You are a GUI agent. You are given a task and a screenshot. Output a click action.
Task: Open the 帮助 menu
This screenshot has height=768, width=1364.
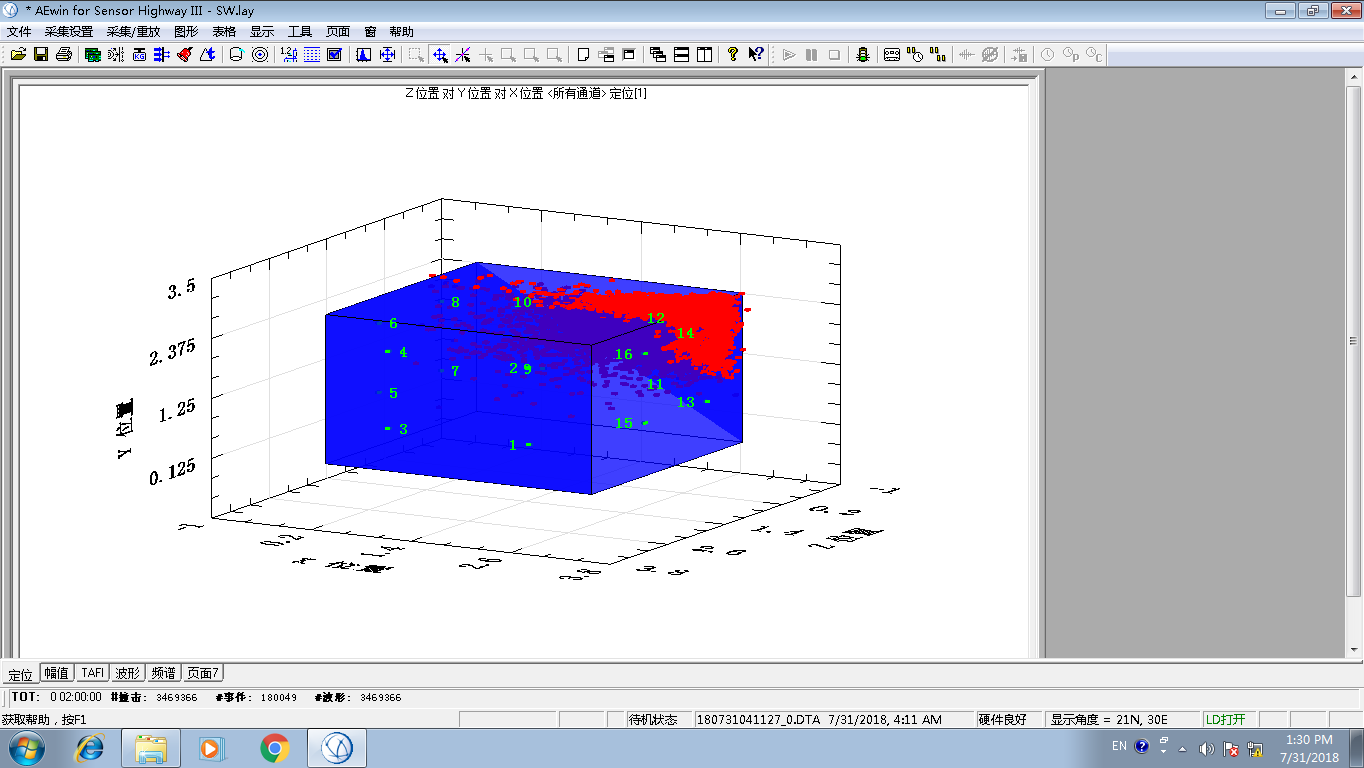tap(401, 32)
